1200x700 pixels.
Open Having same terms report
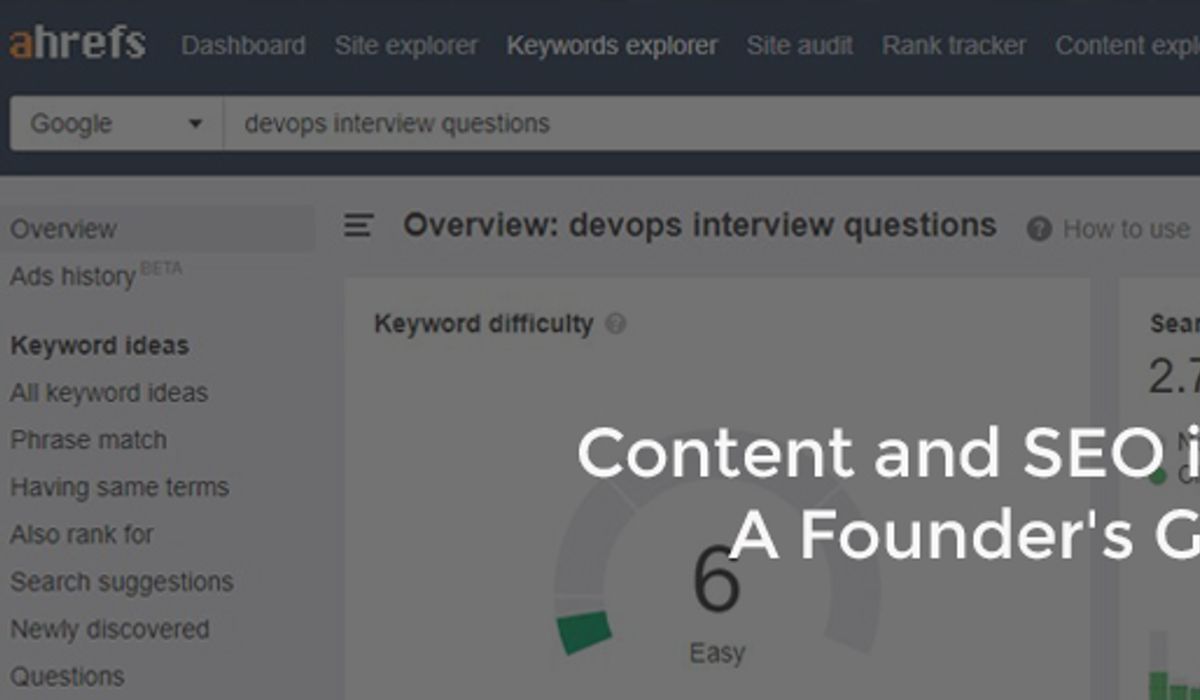(x=119, y=487)
